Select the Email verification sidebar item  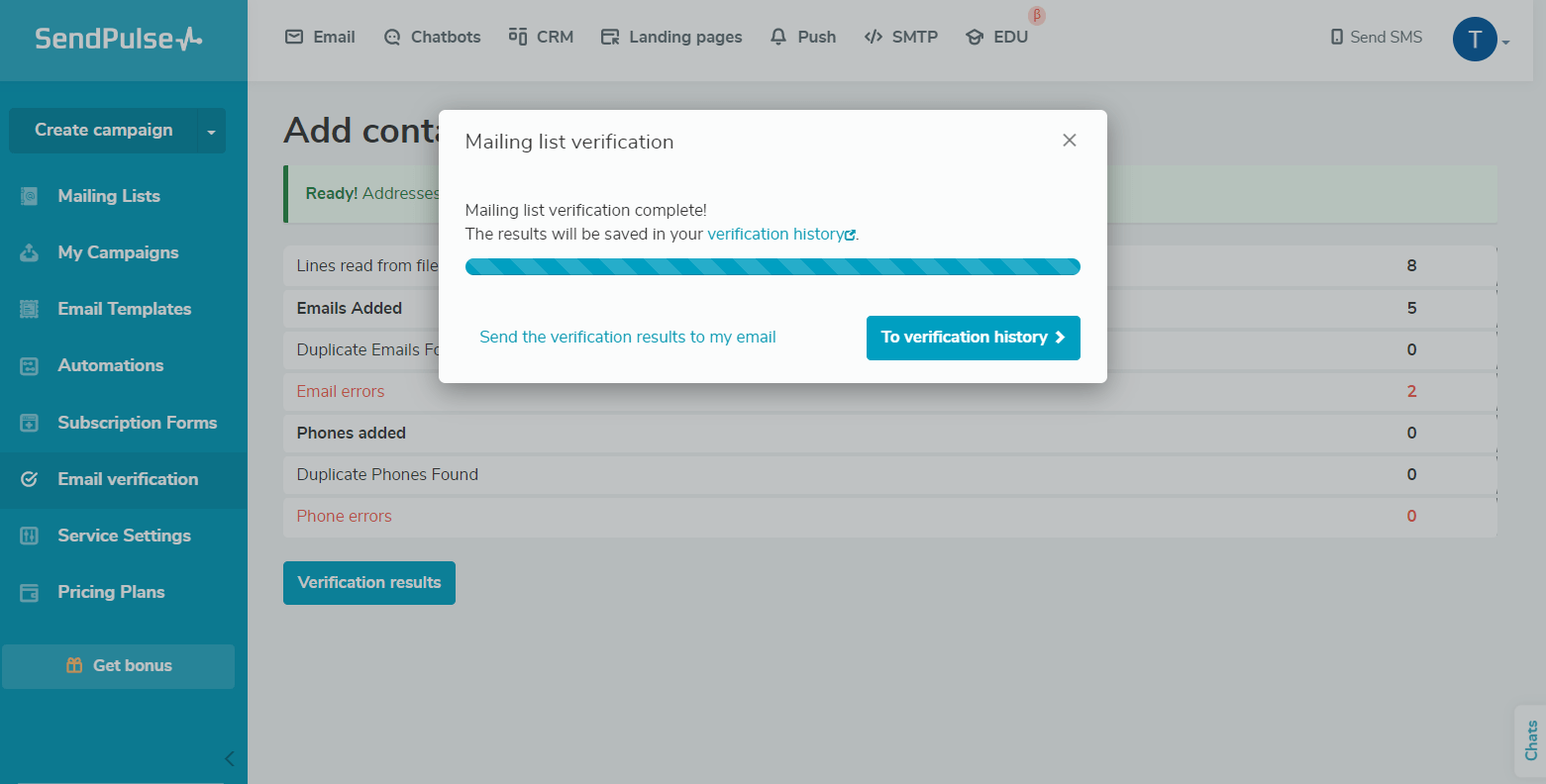(128, 479)
